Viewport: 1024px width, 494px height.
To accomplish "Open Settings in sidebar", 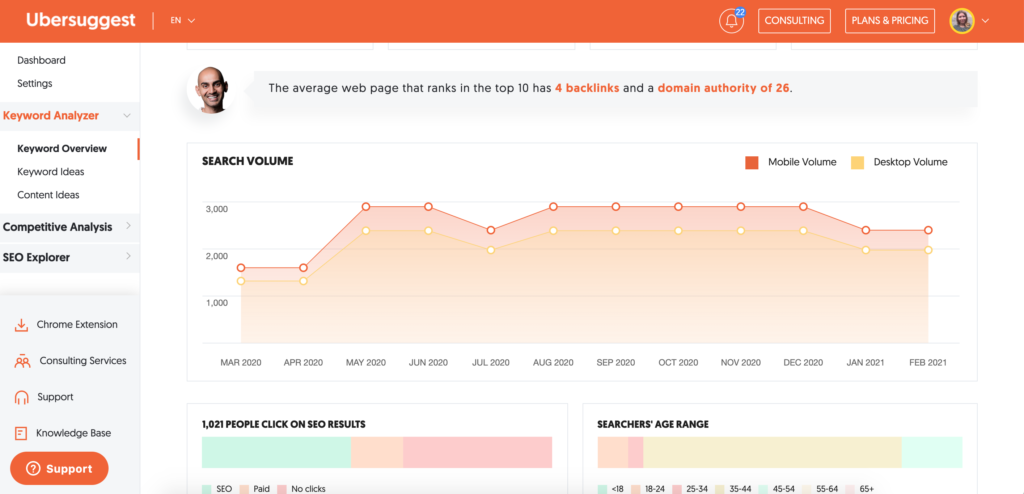I will coord(35,84).
